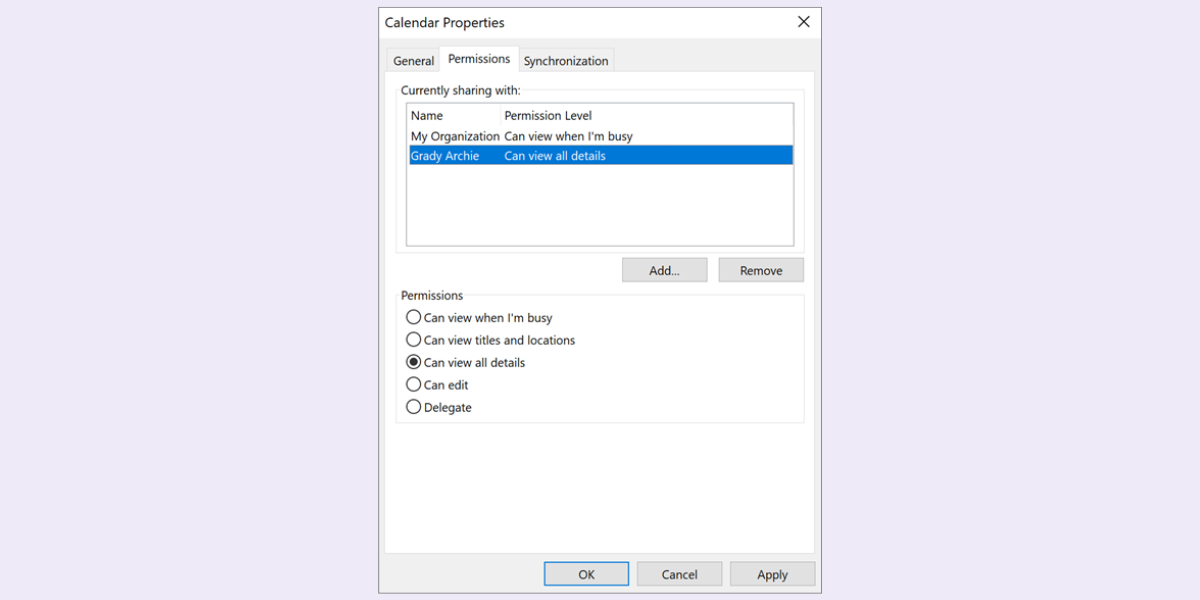This screenshot has width=1200, height=600.
Task: Apply the permission changes
Action: (772, 573)
